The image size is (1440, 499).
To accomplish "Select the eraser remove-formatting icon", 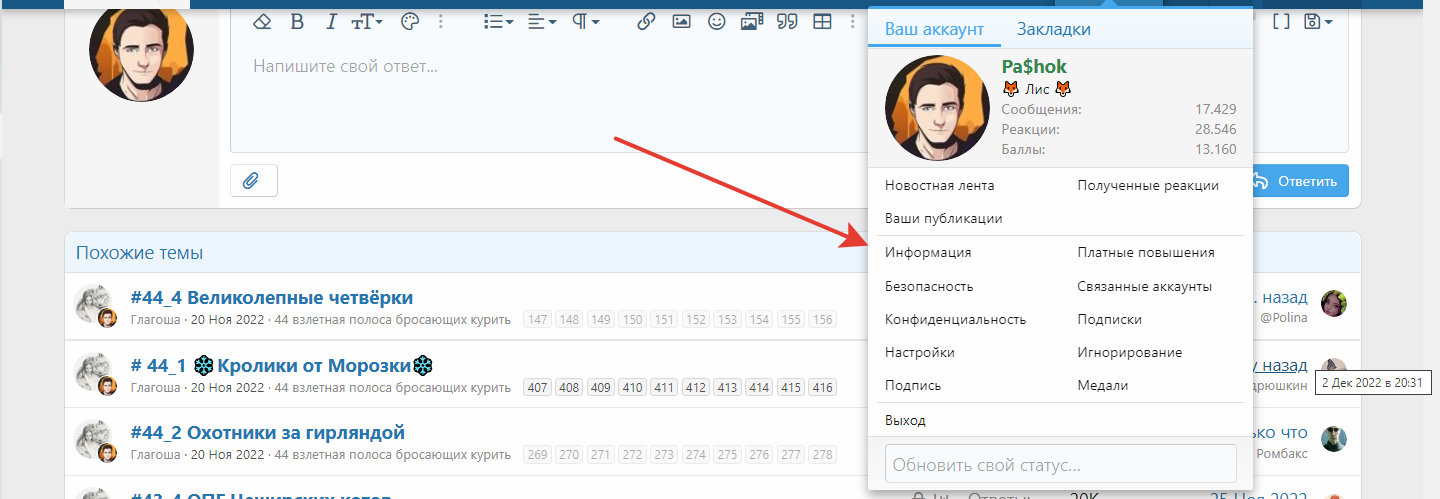I will [x=262, y=21].
